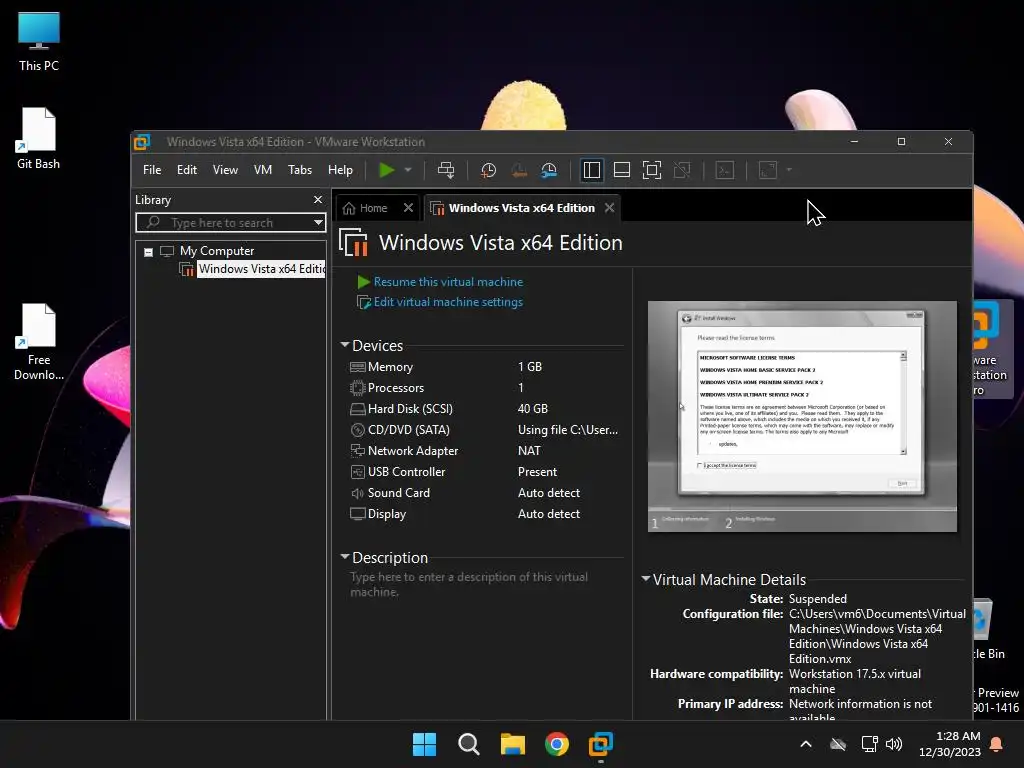Open the View menu

225,170
